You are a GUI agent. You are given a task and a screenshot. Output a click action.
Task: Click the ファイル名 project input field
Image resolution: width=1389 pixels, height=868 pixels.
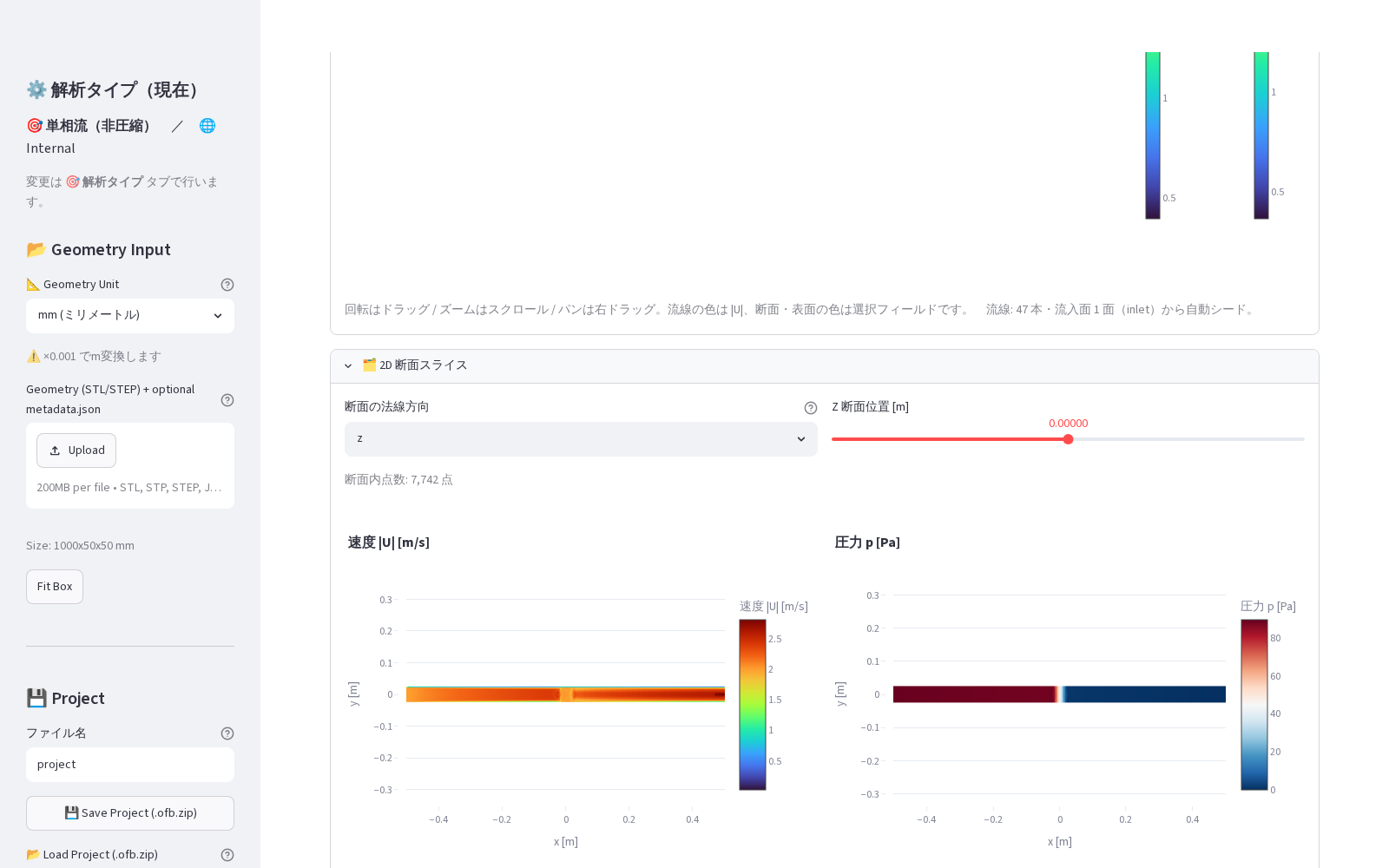130,765
